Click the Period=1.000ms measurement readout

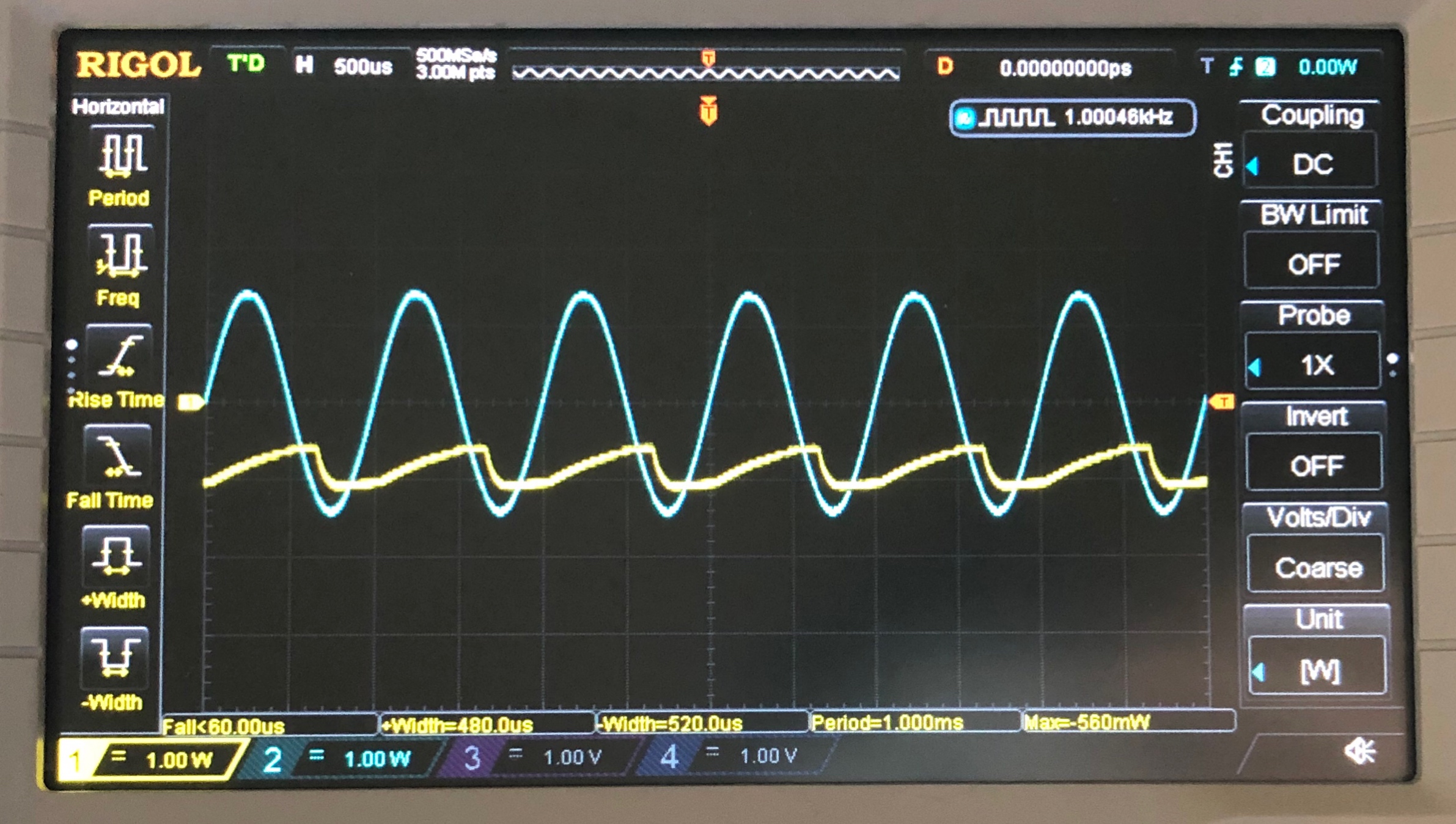pyautogui.click(x=888, y=723)
